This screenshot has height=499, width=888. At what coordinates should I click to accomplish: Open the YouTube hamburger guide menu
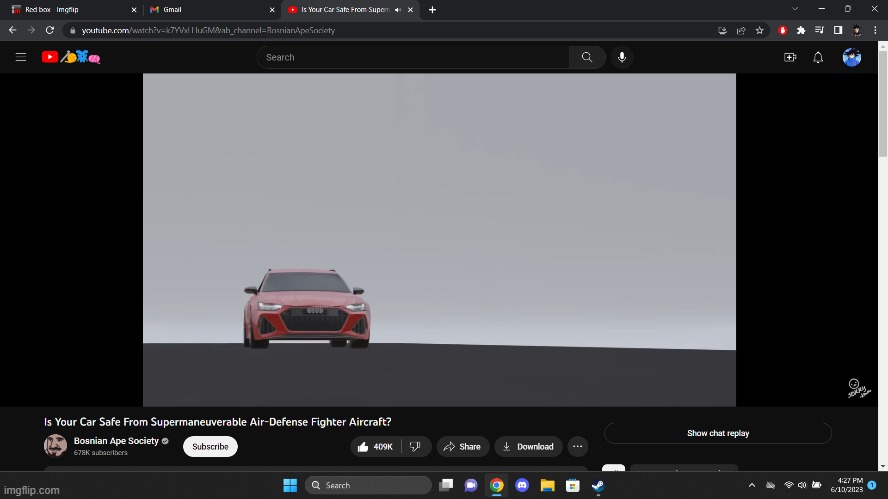point(20,57)
